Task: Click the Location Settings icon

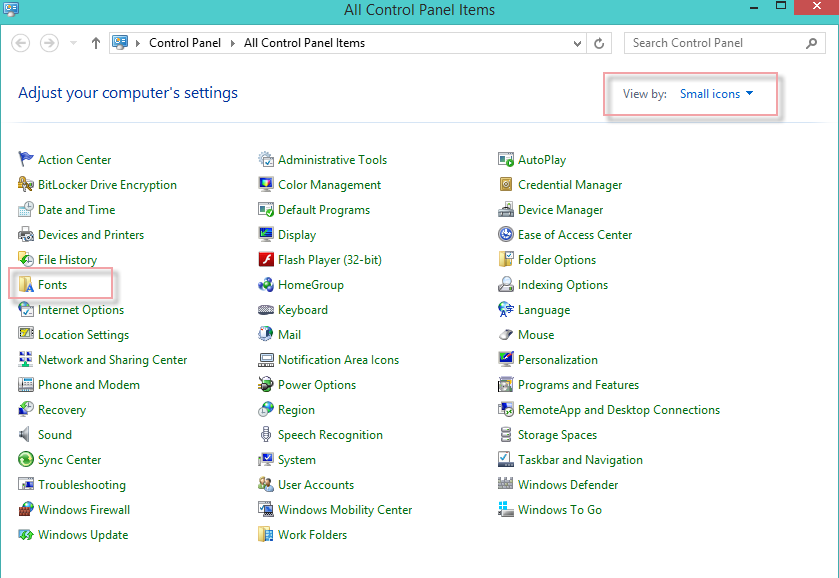Action: [x=26, y=334]
